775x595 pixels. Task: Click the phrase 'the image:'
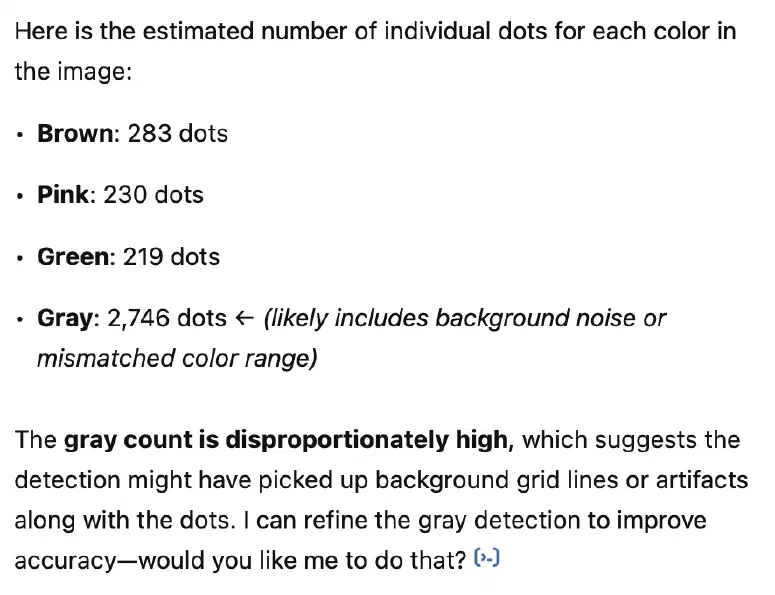coord(74,71)
